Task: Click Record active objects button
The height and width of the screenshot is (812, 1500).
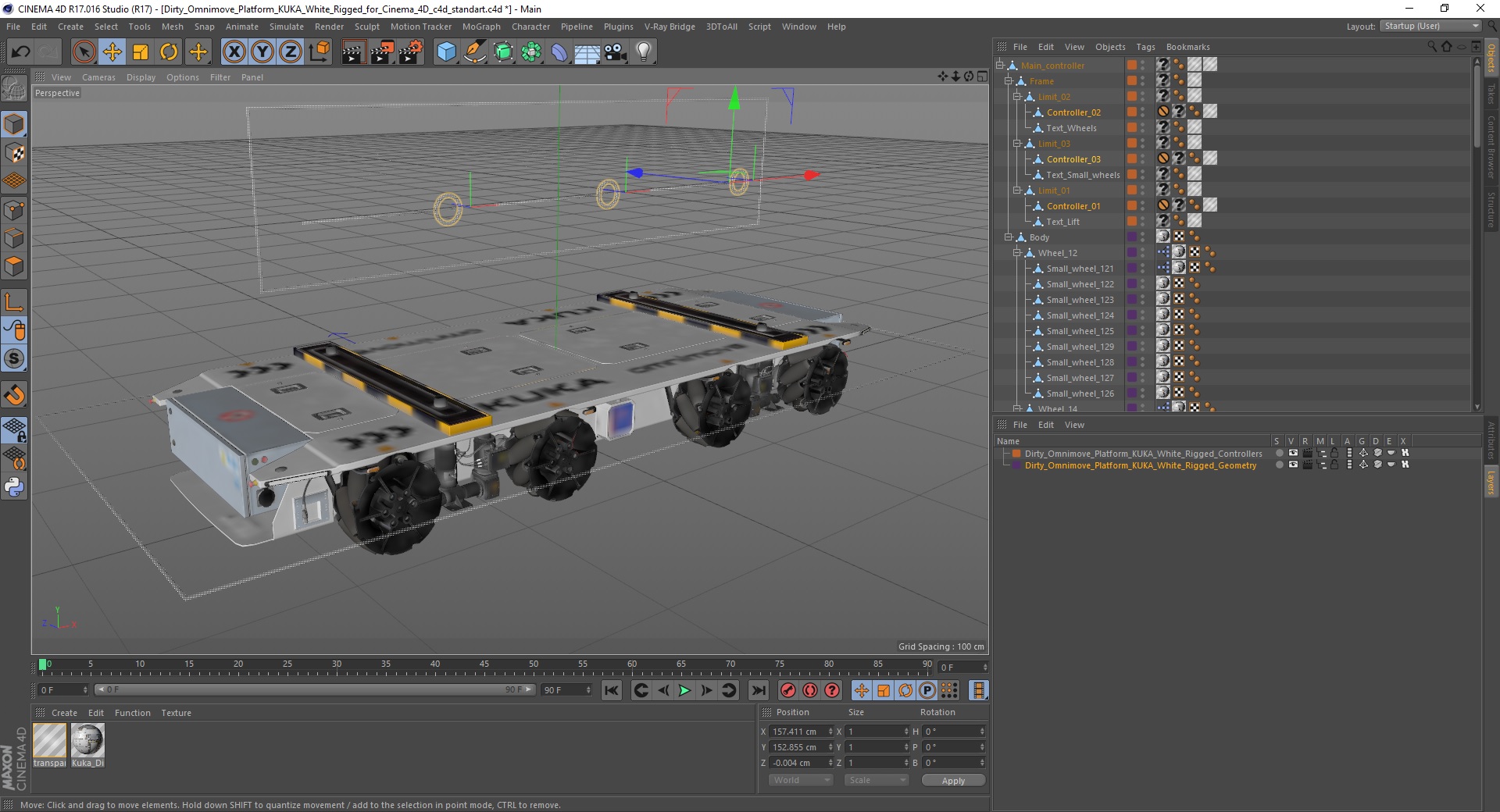Action: (x=788, y=690)
